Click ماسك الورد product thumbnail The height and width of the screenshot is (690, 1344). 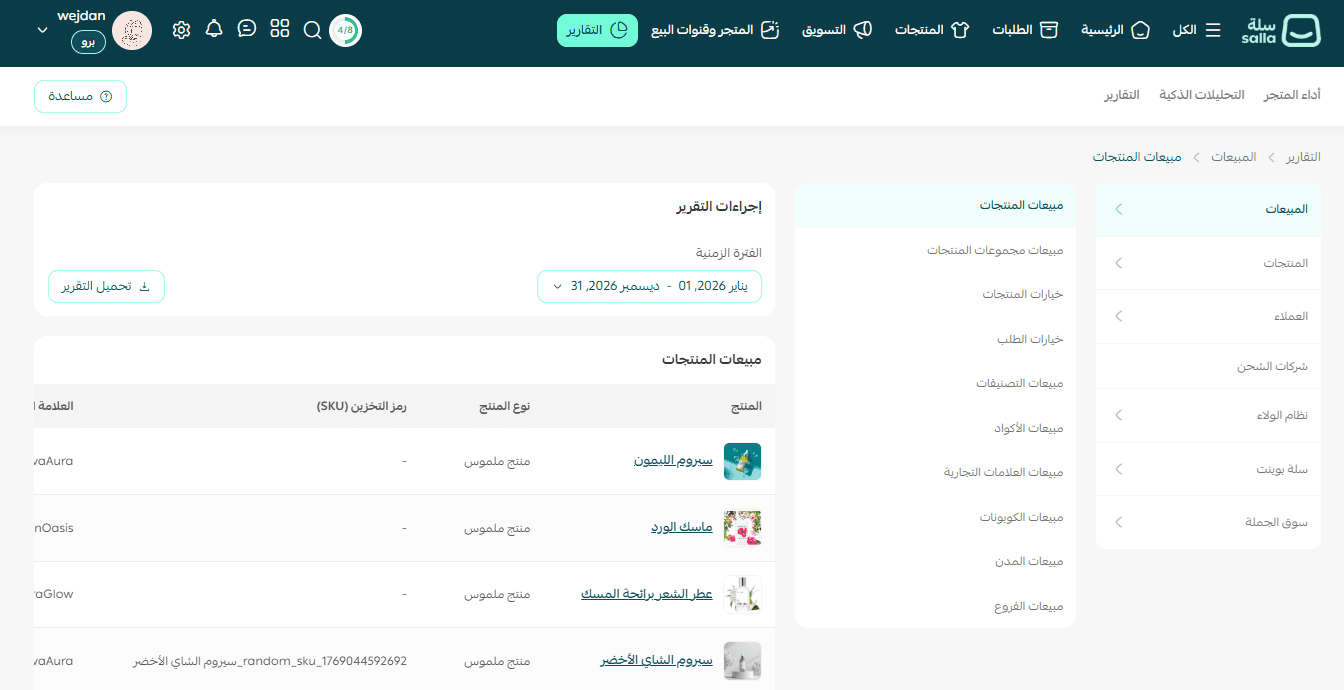click(743, 528)
